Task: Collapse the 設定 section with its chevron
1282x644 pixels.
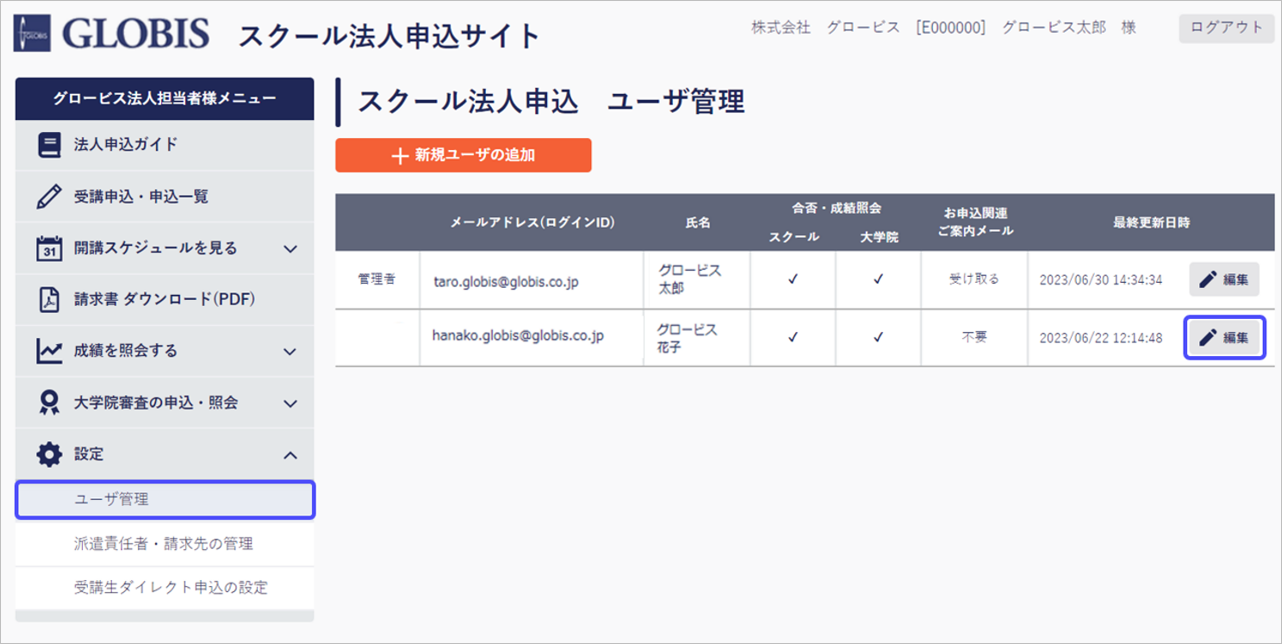Action: click(291, 455)
